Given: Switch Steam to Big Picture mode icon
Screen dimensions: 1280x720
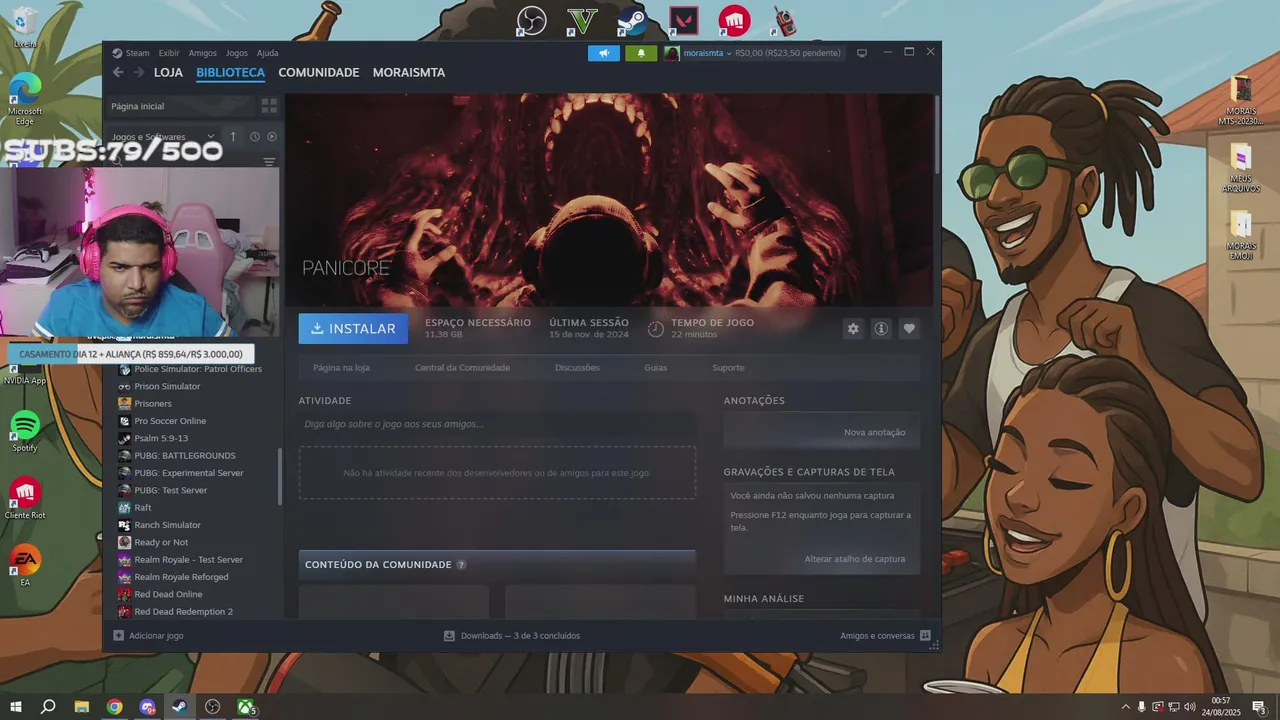Looking at the screenshot, I should coord(862,52).
